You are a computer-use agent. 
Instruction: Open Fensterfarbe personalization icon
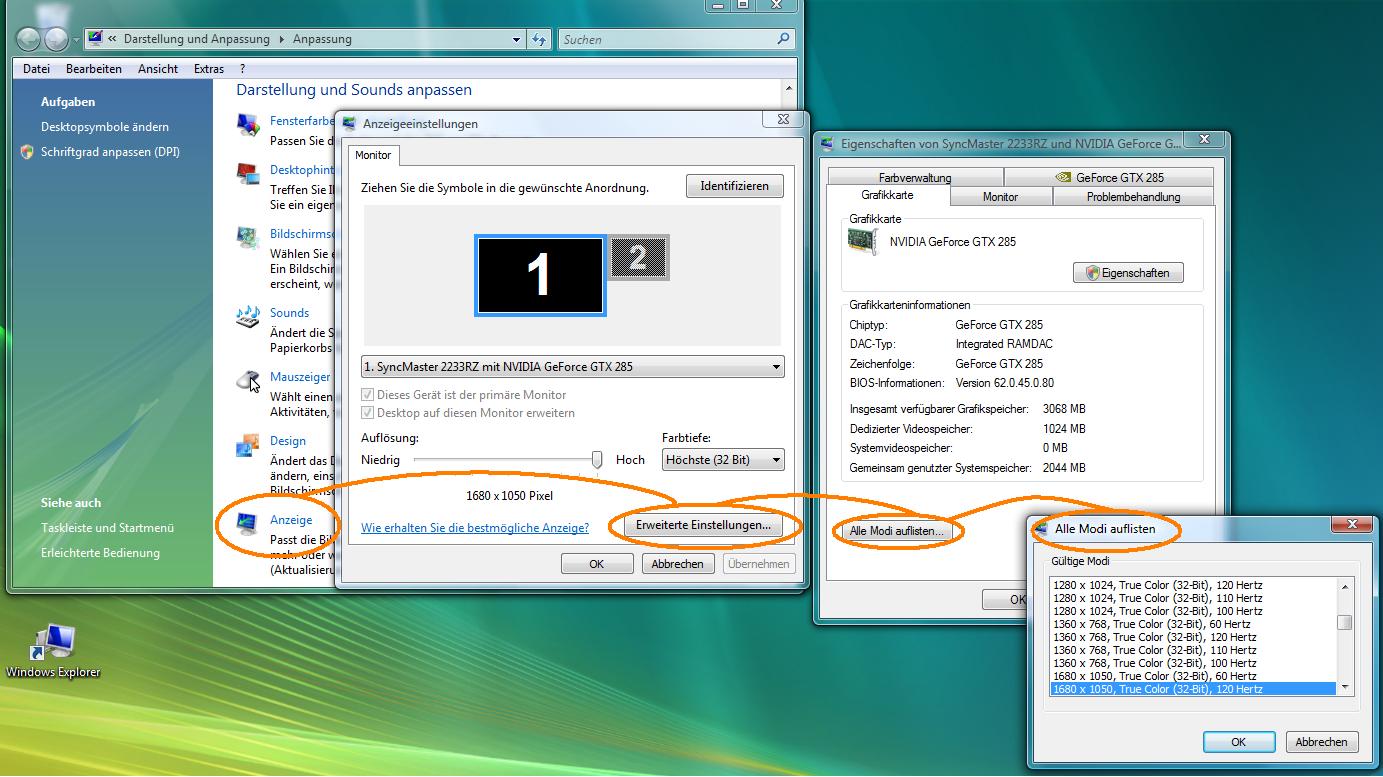point(248,125)
